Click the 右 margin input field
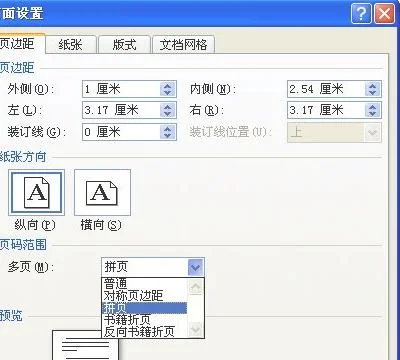 point(326,110)
